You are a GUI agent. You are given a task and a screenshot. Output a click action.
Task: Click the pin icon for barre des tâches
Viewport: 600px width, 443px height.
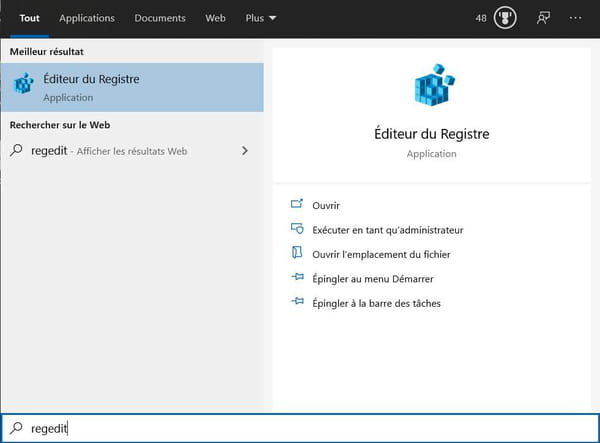pos(297,301)
